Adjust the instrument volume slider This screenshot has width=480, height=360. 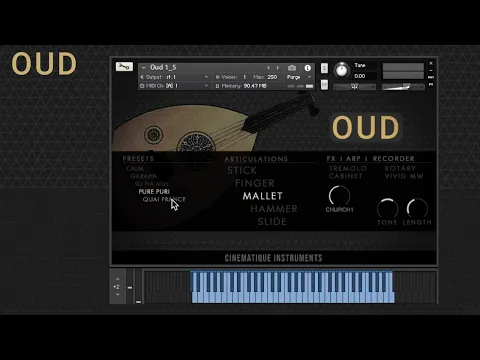tap(403, 87)
